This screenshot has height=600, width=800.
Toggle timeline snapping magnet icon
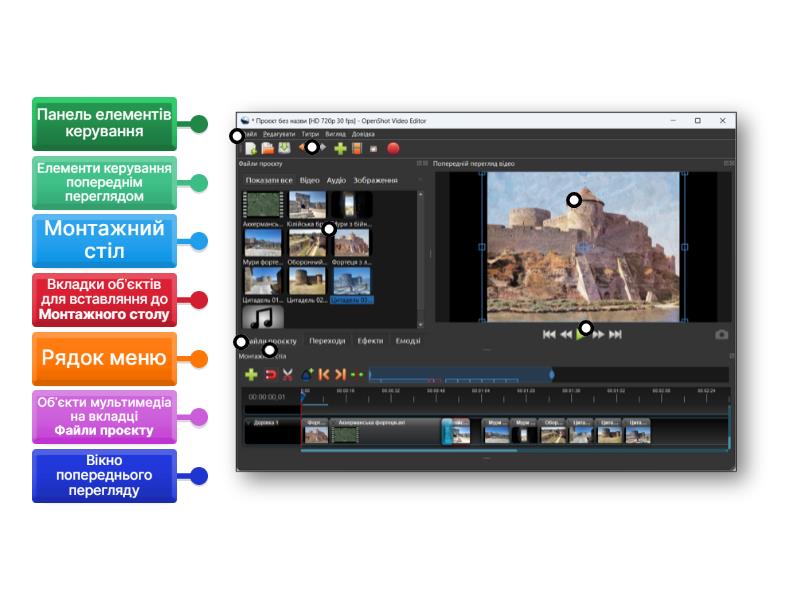269,374
